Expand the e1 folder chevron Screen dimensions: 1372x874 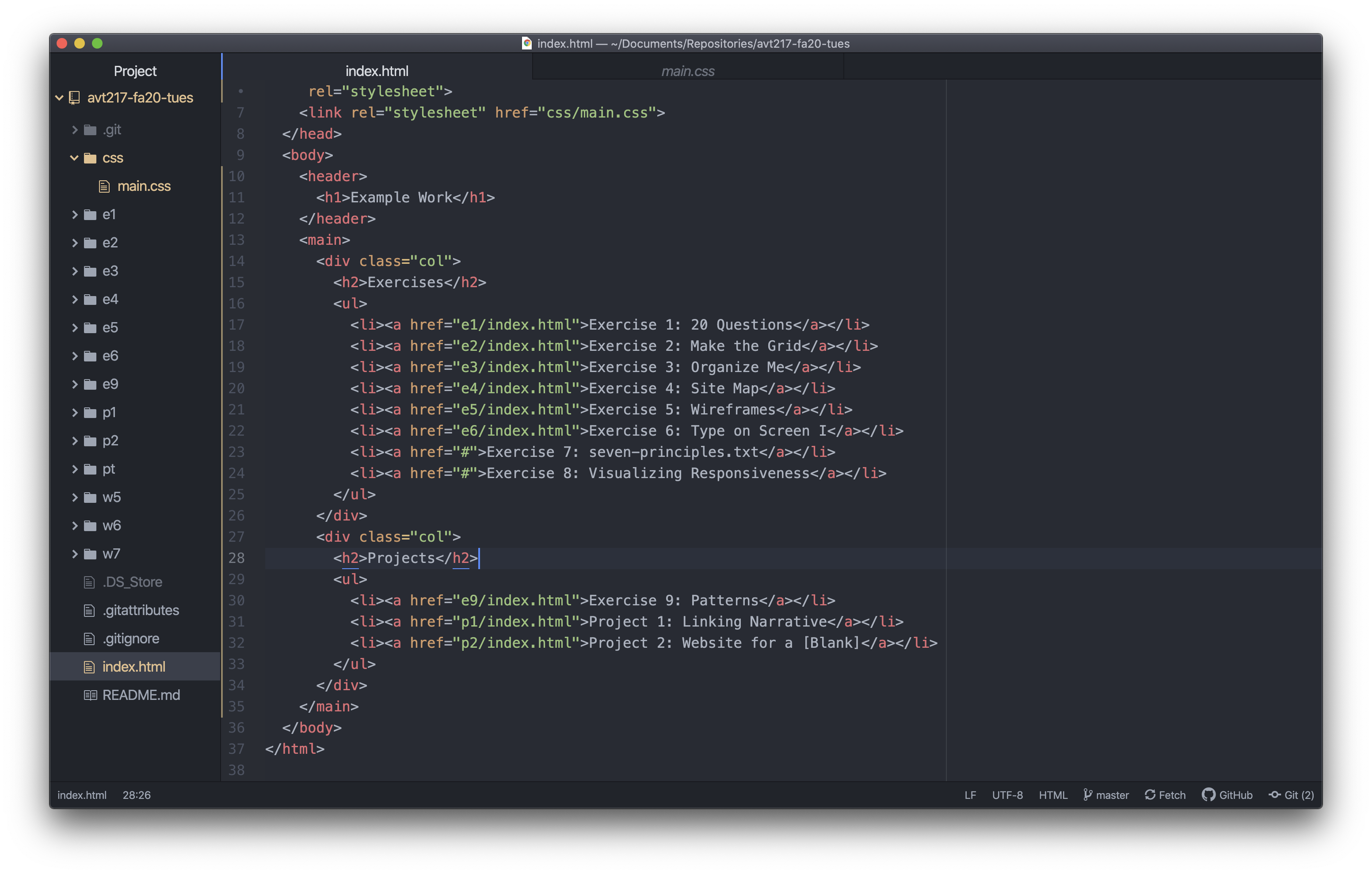(x=75, y=214)
